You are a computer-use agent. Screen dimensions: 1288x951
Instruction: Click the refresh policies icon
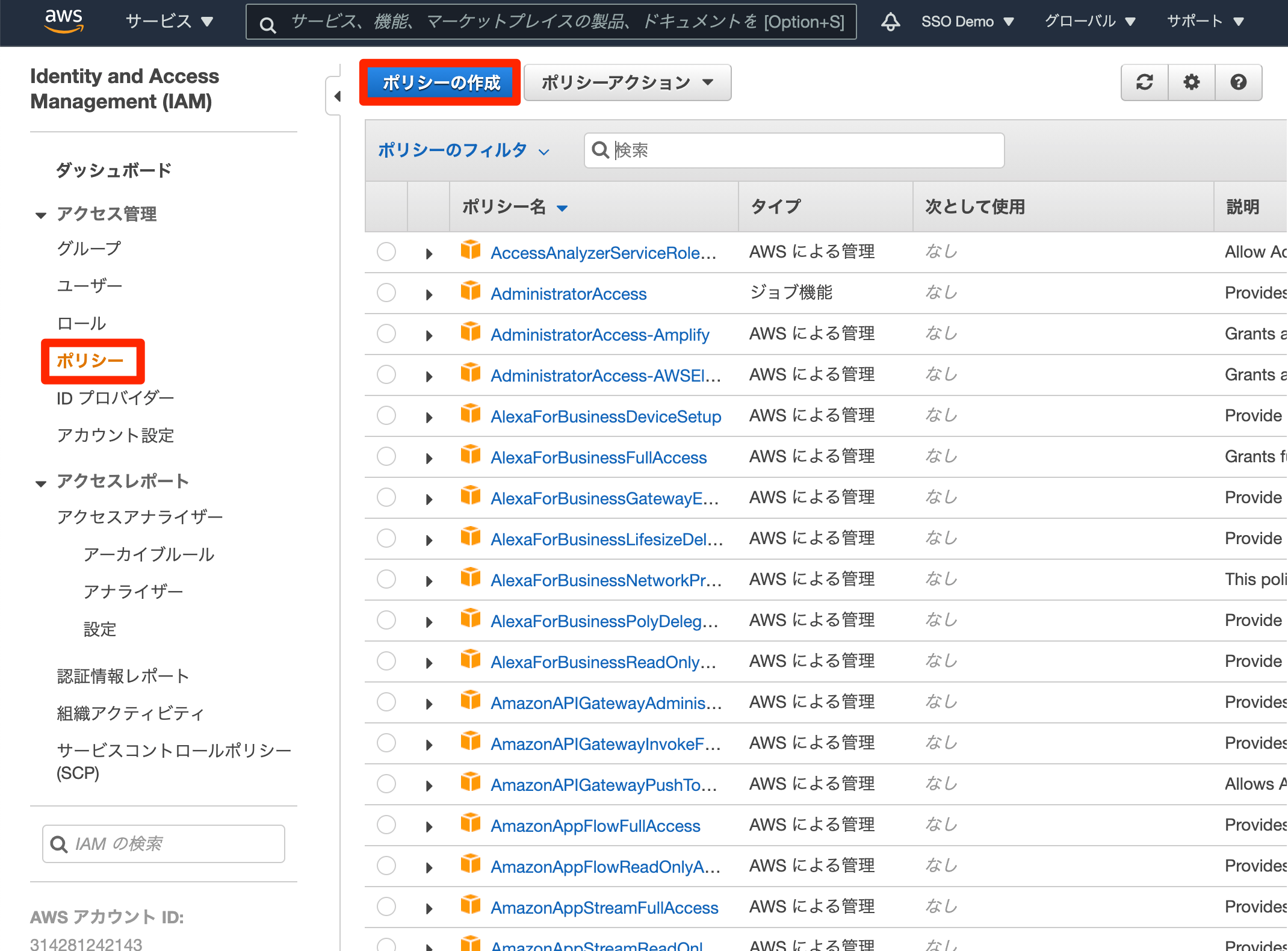[x=1144, y=82]
